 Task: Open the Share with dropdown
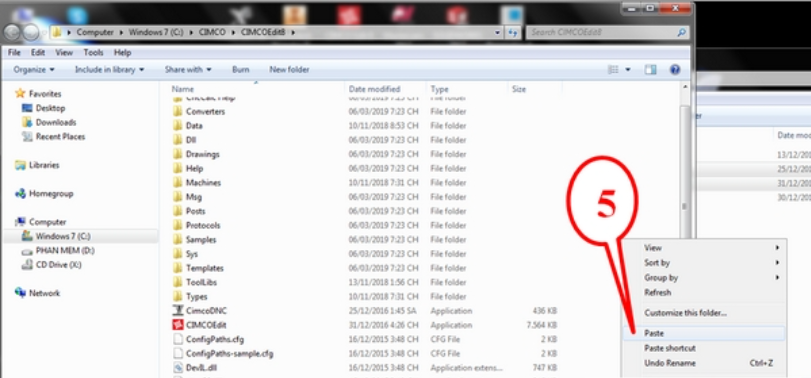click(188, 70)
